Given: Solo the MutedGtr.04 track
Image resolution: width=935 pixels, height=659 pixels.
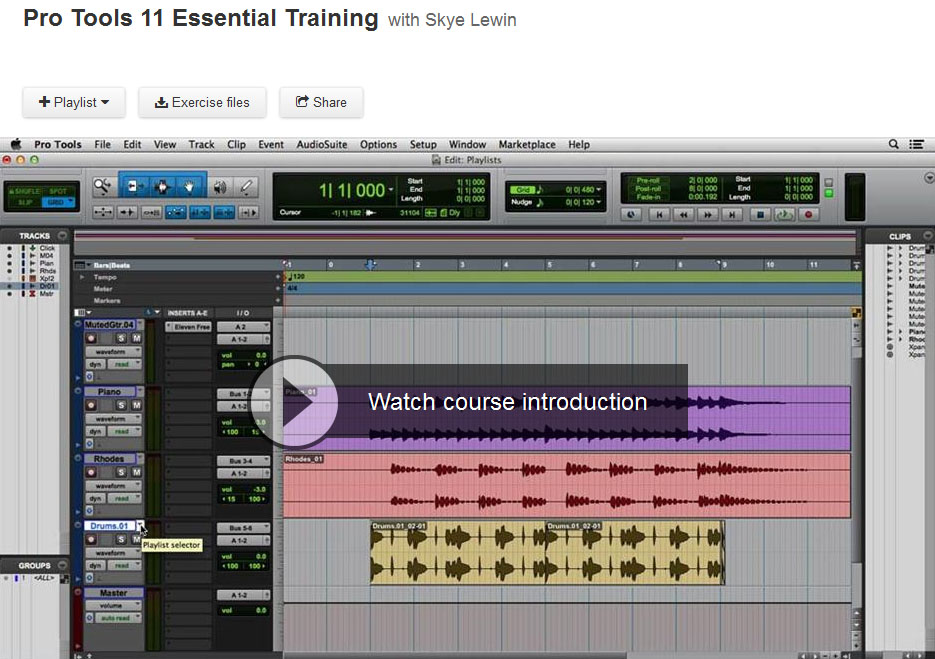Looking at the screenshot, I should (x=122, y=338).
